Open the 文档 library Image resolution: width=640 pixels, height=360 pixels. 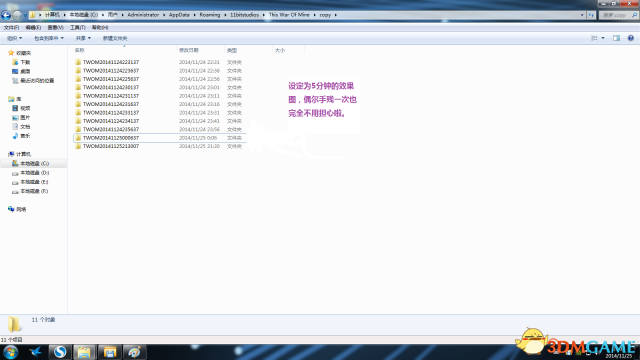(21, 127)
